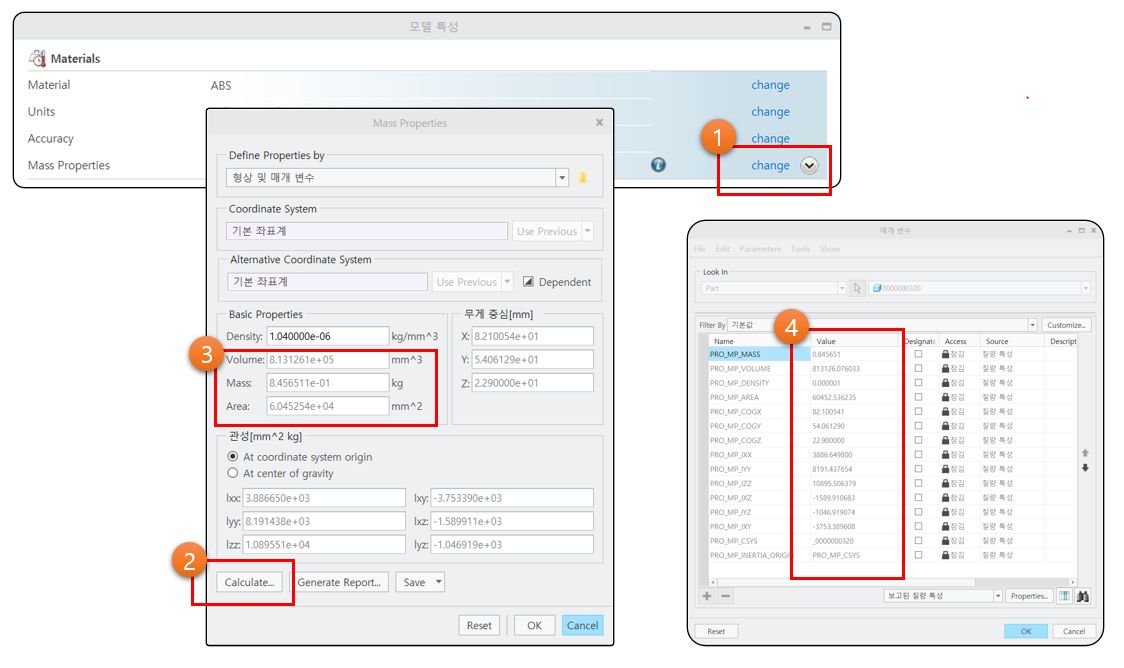Viewport: 1124px width, 668px height.
Task: Check Designate for PRO_MP_IXX
Action: 918,454
